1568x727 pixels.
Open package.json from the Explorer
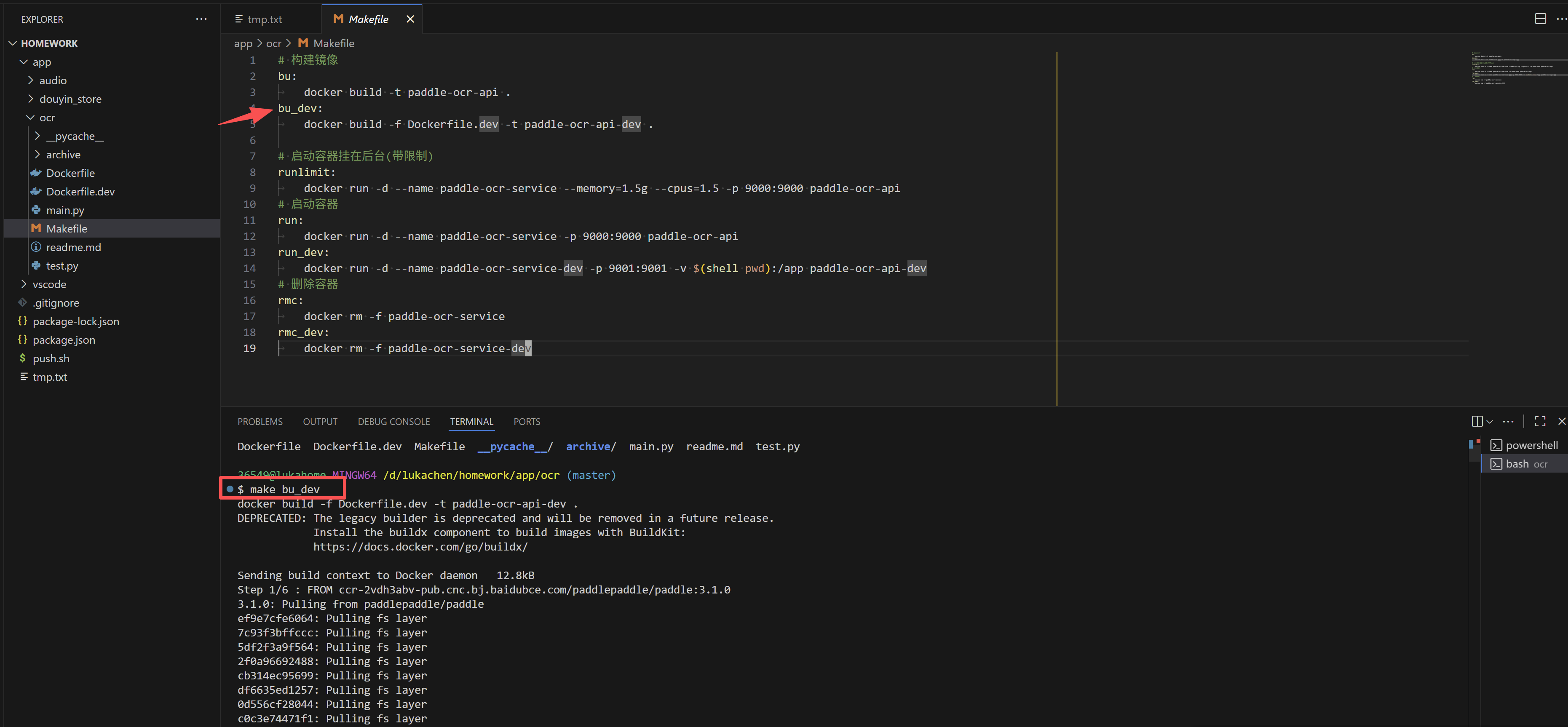[64, 339]
